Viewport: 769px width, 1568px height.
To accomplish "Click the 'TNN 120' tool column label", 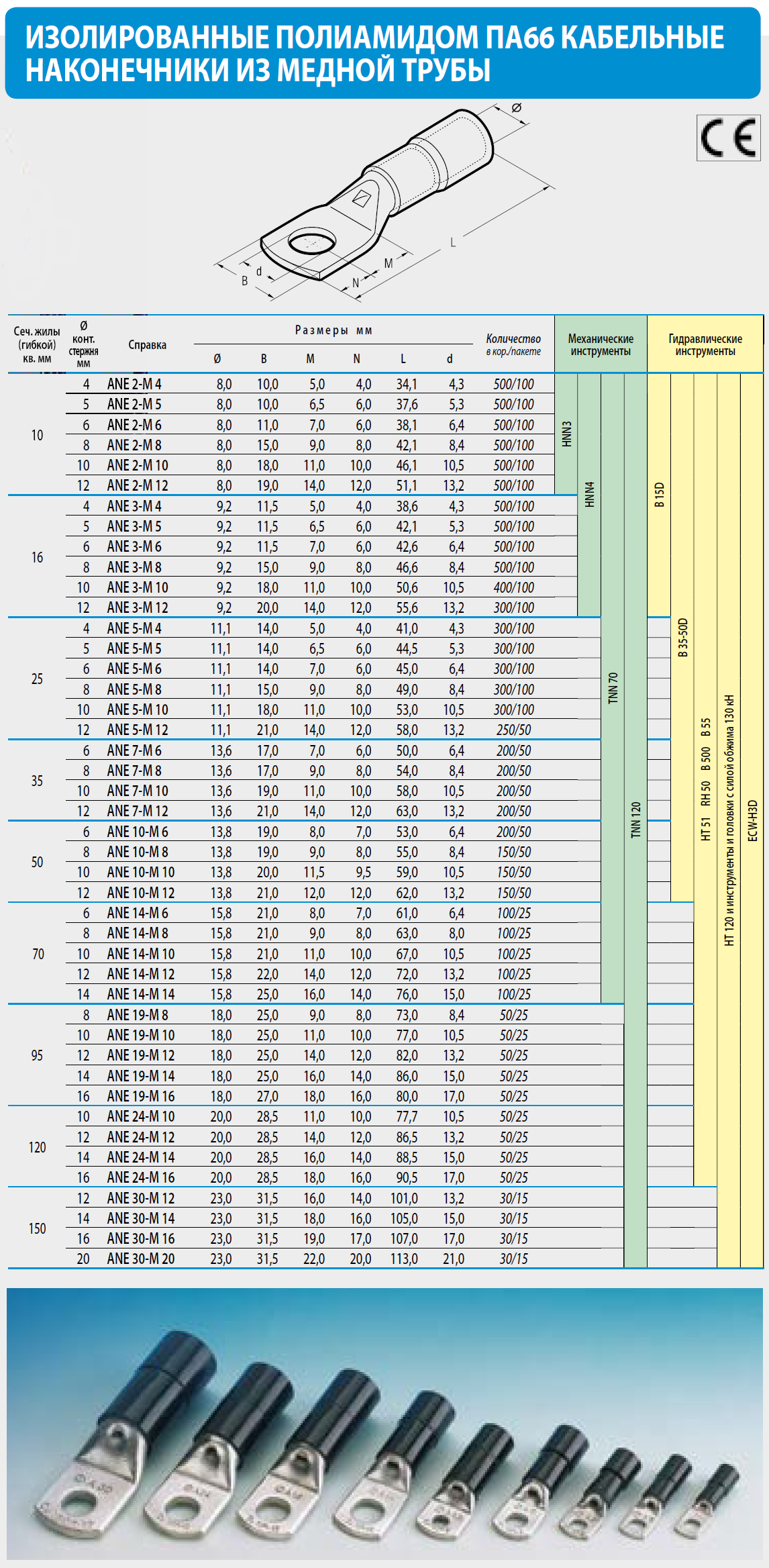I will 635,820.
